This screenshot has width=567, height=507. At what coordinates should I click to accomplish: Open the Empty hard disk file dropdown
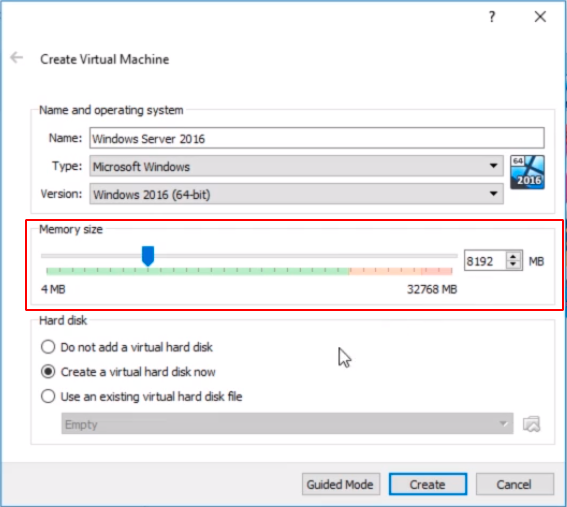pos(287,424)
